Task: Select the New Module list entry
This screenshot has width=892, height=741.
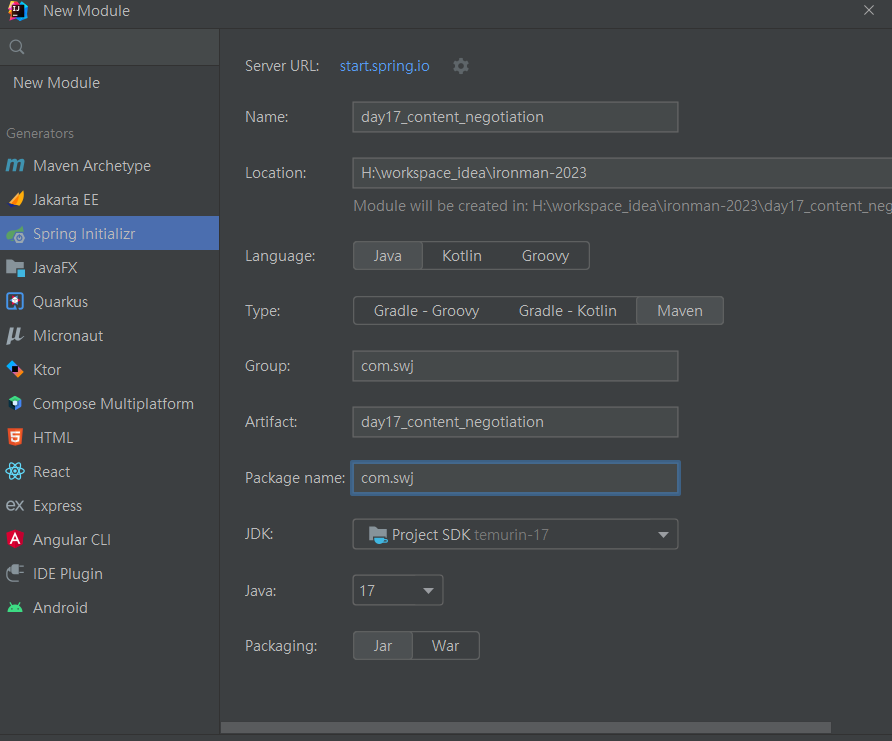Action: coord(56,83)
